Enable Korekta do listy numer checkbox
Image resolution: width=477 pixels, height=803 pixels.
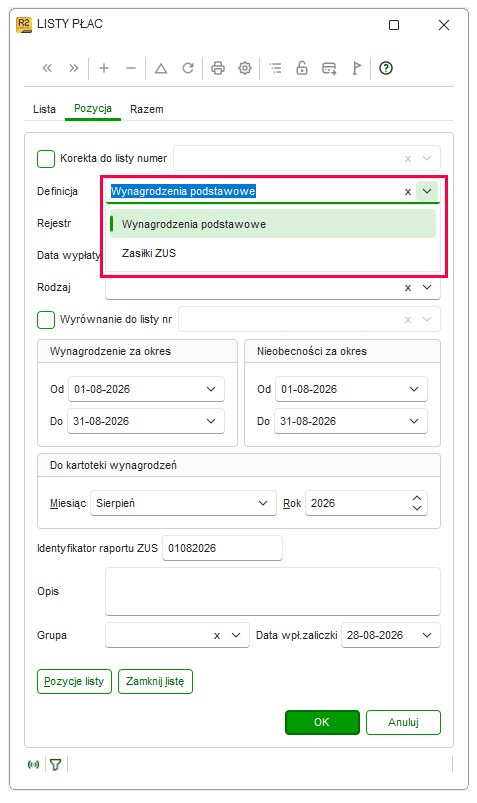[46, 159]
